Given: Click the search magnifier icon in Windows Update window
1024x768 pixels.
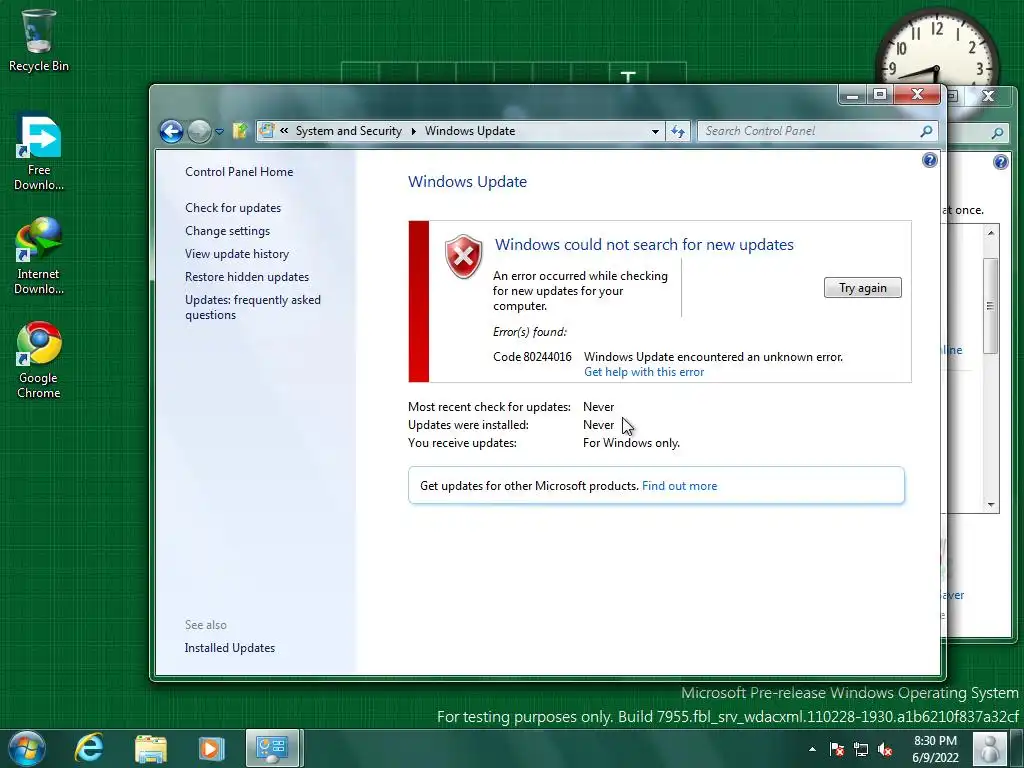Looking at the screenshot, I should [x=926, y=131].
